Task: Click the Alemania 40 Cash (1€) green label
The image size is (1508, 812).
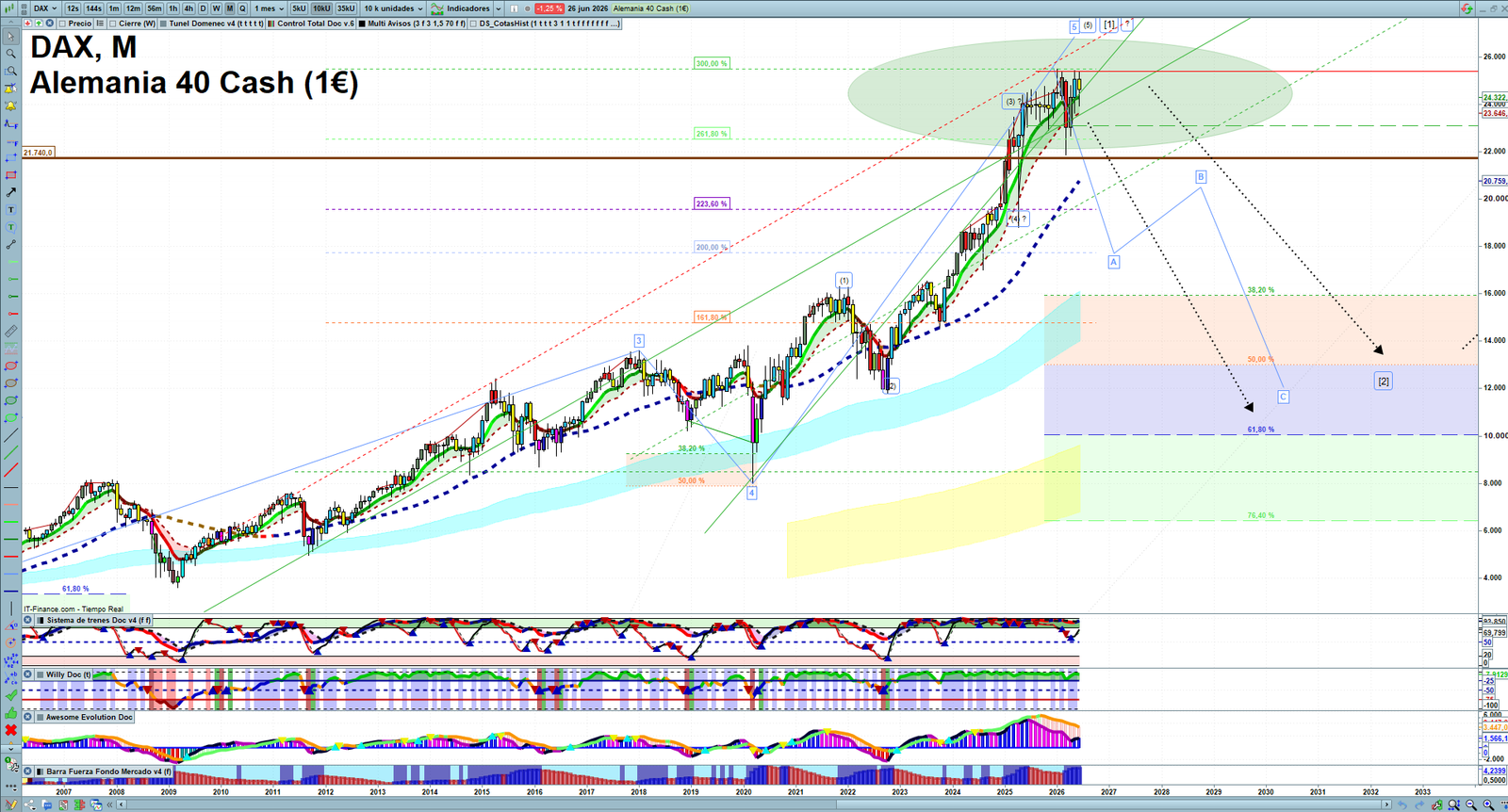Action: [x=650, y=8]
